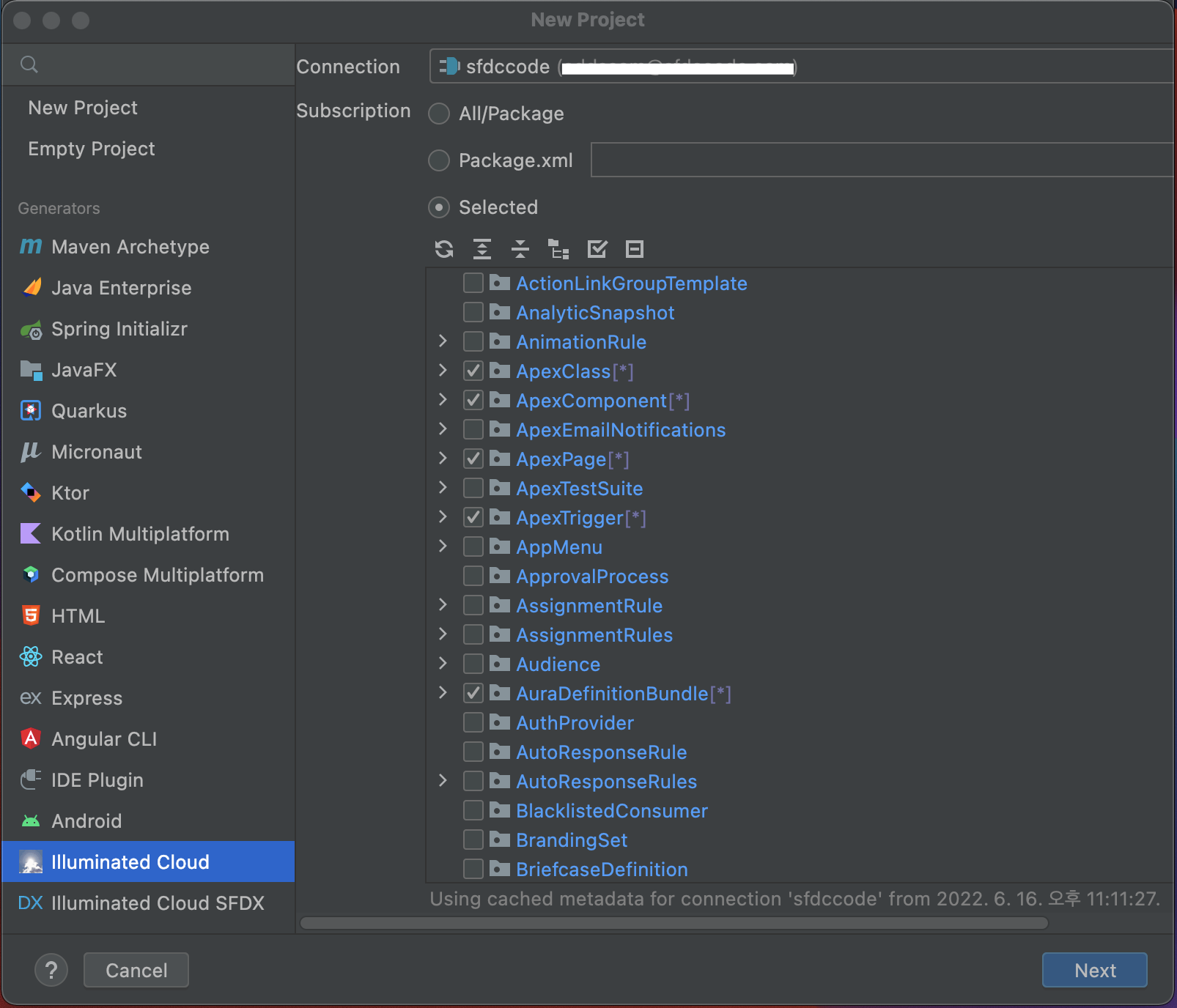Click the Maven Archetype generator icon
The height and width of the screenshot is (1008, 1177).
(31, 247)
